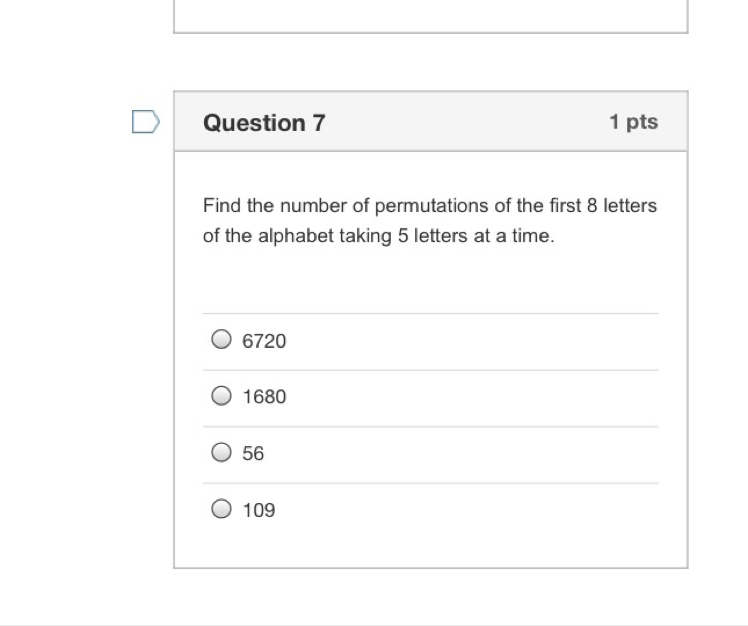
Task: Click the Question 7 heading
Action: (x=264, y=123)
